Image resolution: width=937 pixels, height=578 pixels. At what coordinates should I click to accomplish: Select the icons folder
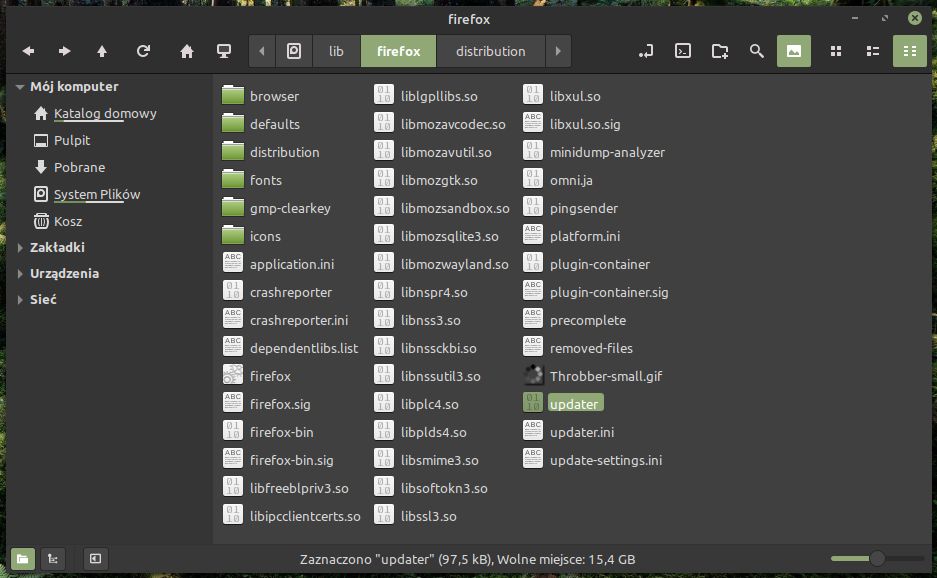[251, 236]
